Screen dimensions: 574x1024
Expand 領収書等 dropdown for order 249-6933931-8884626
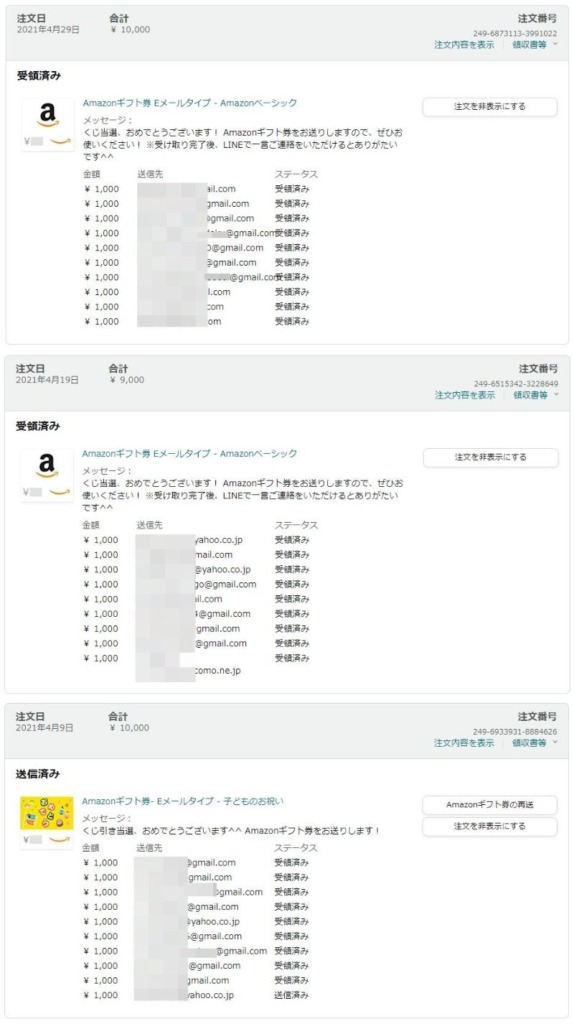pos(530,743)
